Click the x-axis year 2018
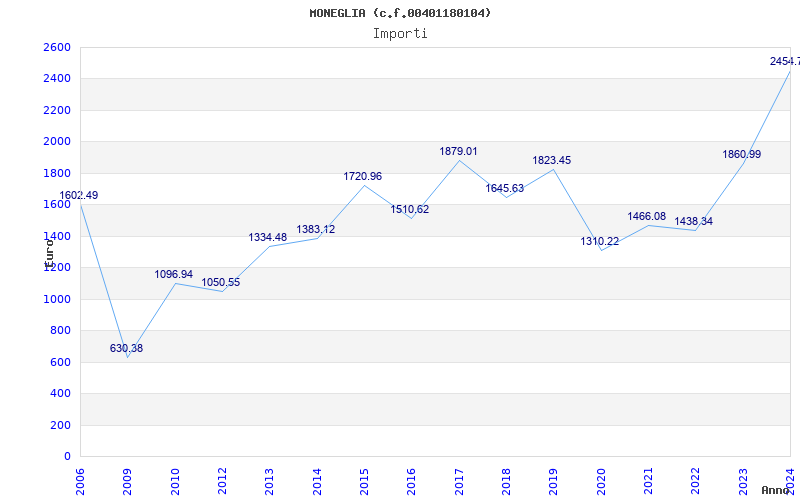Screen dimensions: 800x500 (506, 481)
